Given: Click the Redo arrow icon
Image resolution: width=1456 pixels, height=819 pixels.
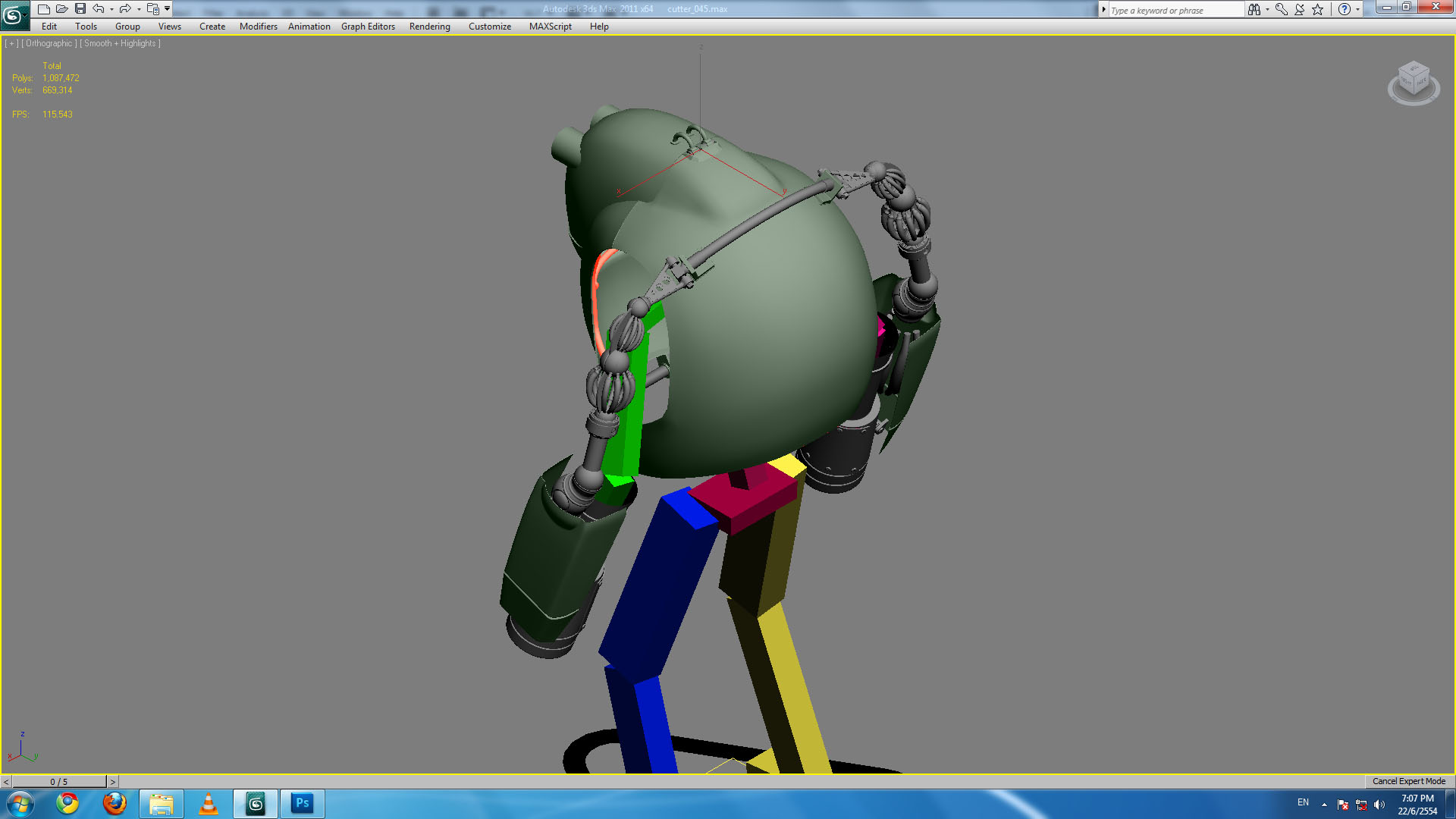Looking at the screenshot, I should 125,9.
